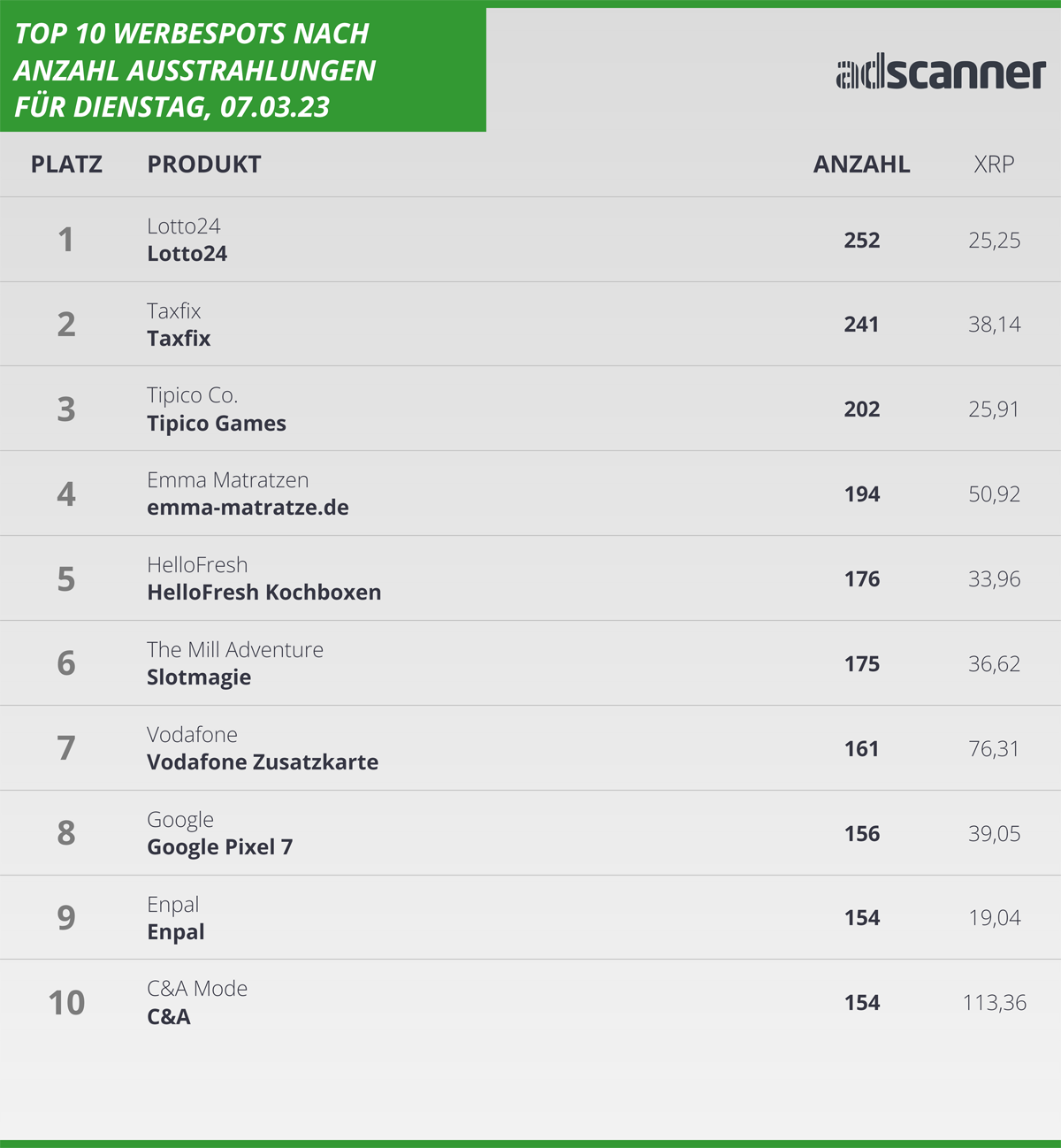The height and width of the screenshot is (1148, 1061).
Task: Select the PLATZ column header
Action: point(66,165)
